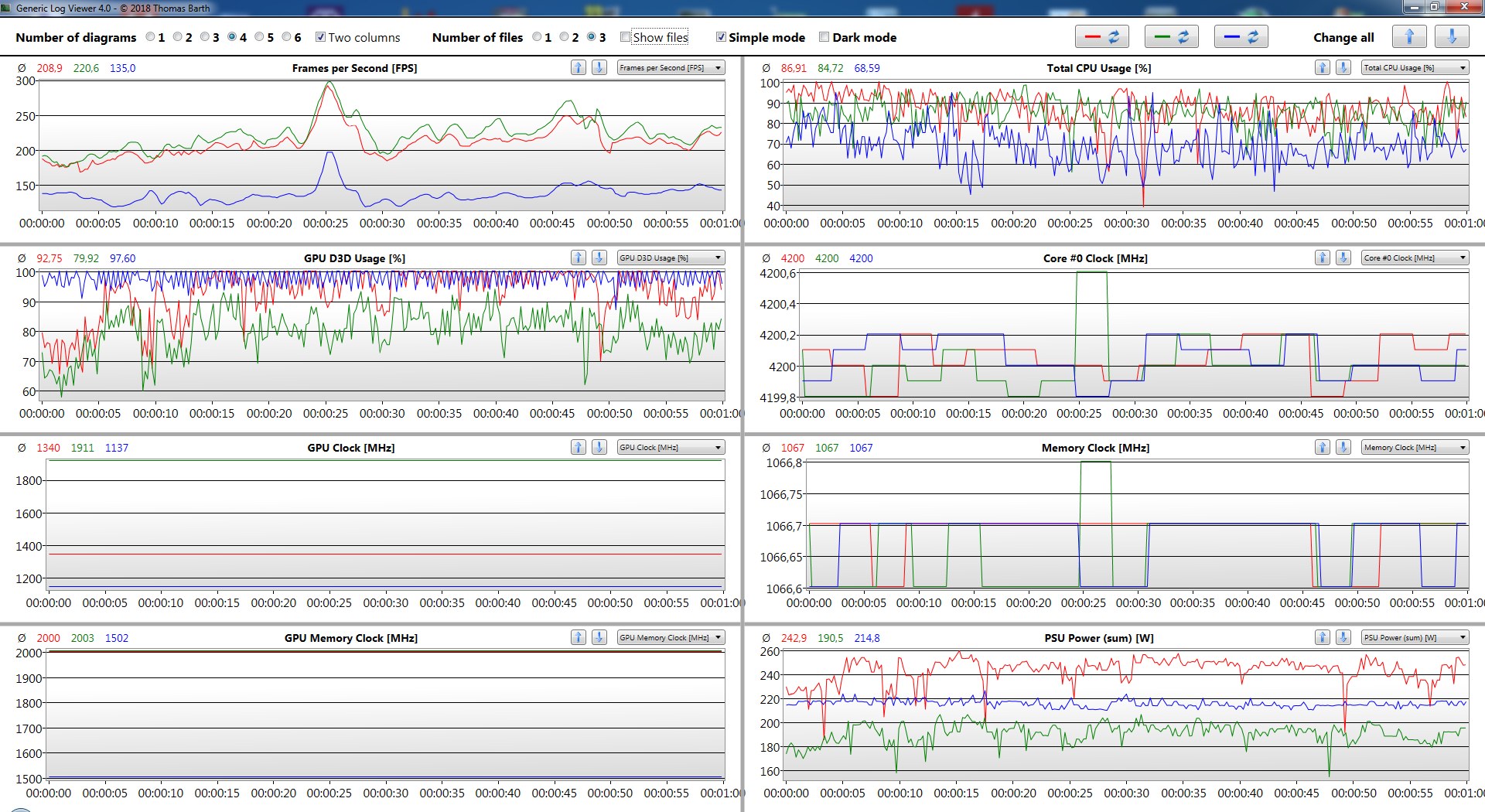Viewport: 1485px width, 812px height.
Task: Click the Generic Log Viewer title bar icon
Action: click(x=6, y=8)
